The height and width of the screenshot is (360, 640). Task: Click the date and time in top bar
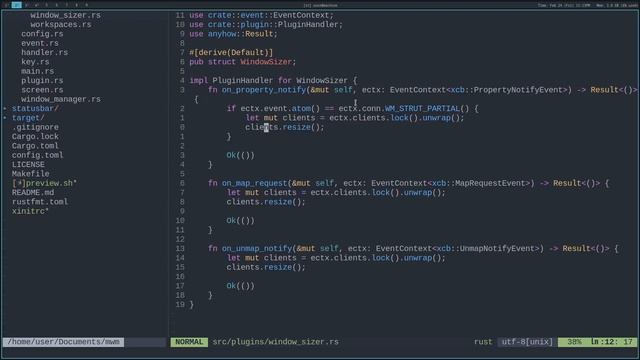tap(564, 5)
